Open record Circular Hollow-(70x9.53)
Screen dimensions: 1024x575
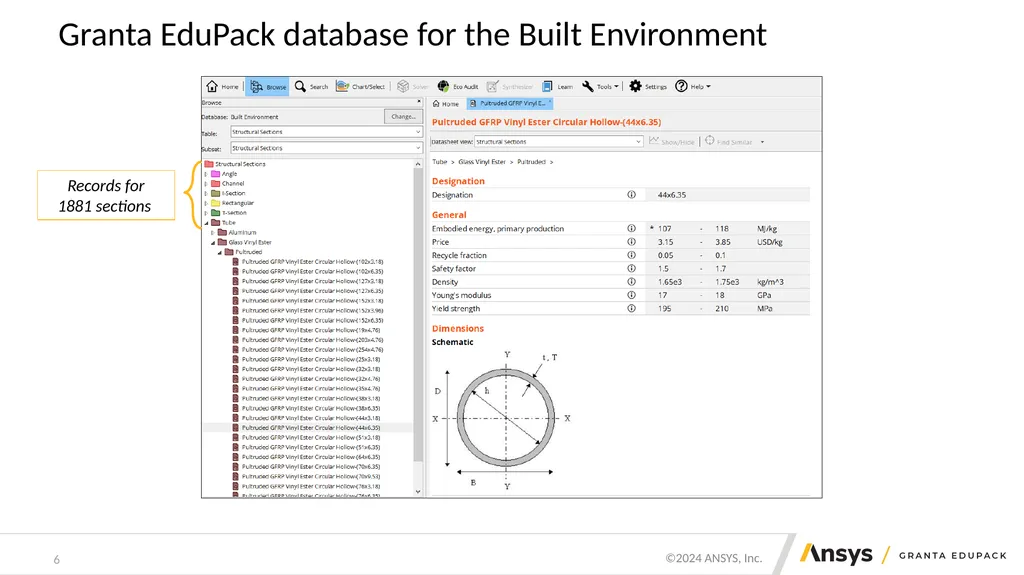pyautogui.click(x=306, y=476)
